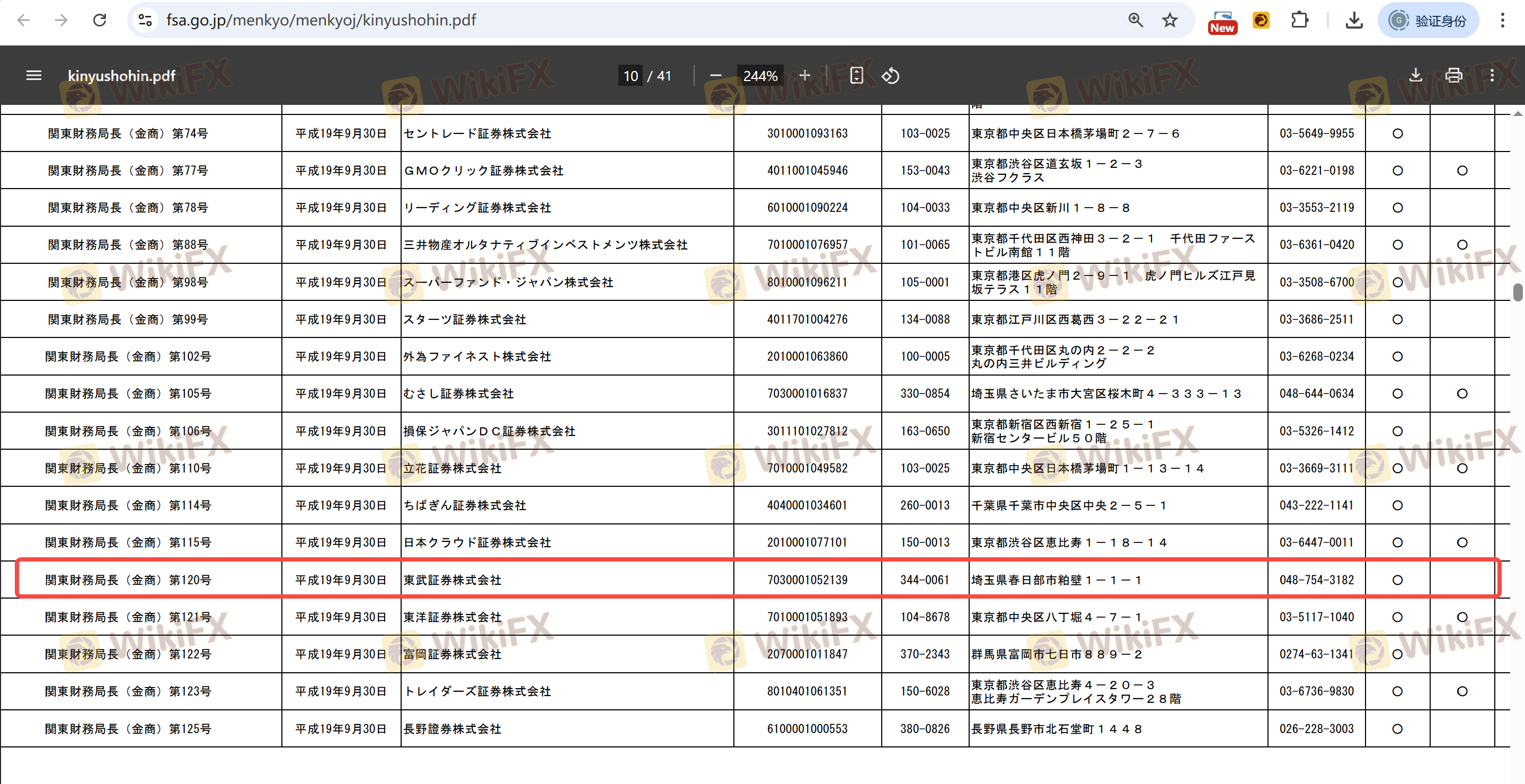The height and width of the screenshot is (784, 1525).
Task: Open the PDF viewer more actions menu
Action: [1492, 75]
